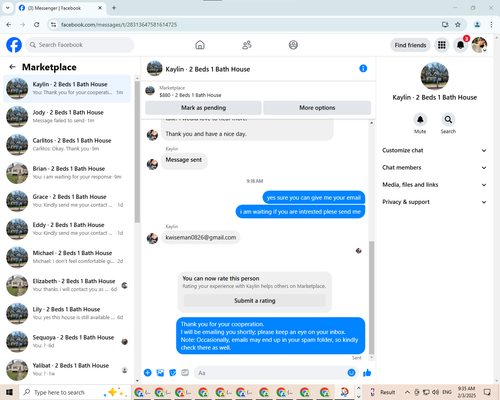500x400 pixels.
Task: Open the Messenger | Facebook browser tab
Action: pyautogui.click(x=60, y=8)
